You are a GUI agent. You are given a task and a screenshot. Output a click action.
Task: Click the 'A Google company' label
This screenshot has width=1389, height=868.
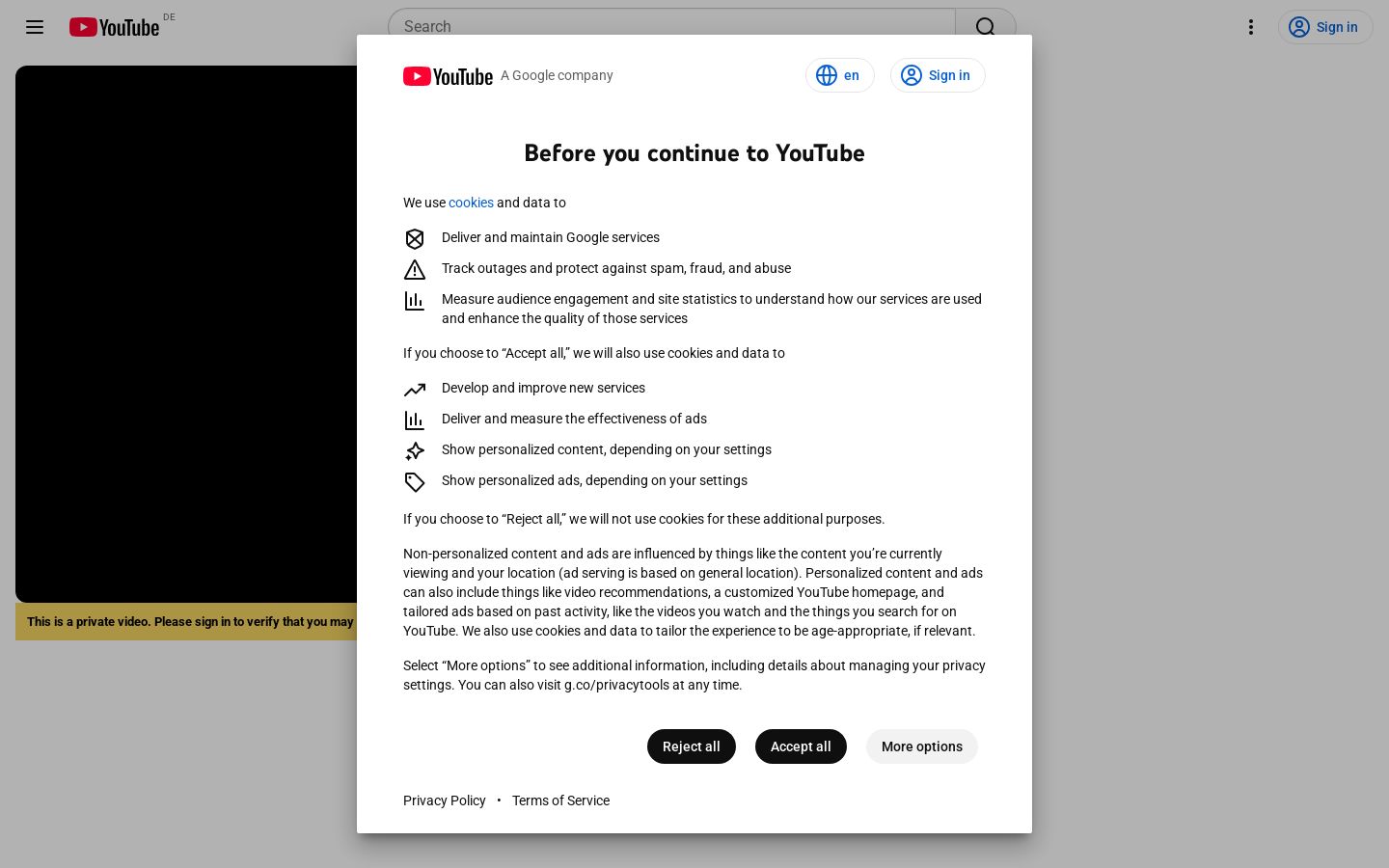pyautogui.click(x=557, y=75)
